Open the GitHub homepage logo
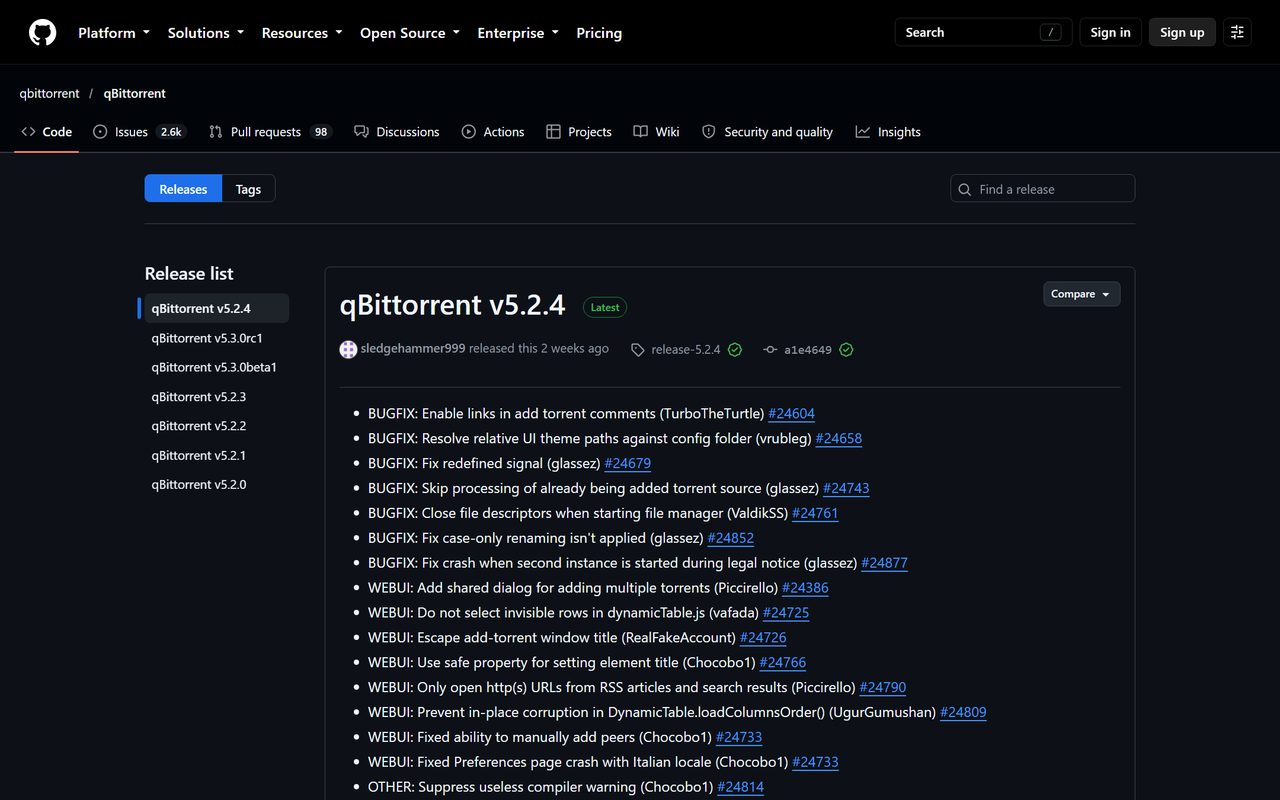 pyautogui.click(x=42, y=32)
